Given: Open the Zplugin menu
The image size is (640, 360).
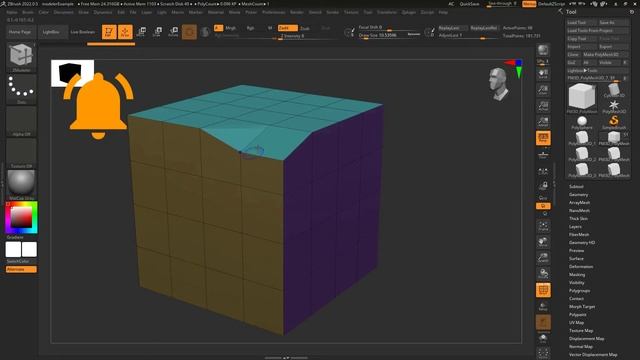Looking at the screenshot, I should coord(409,12).
